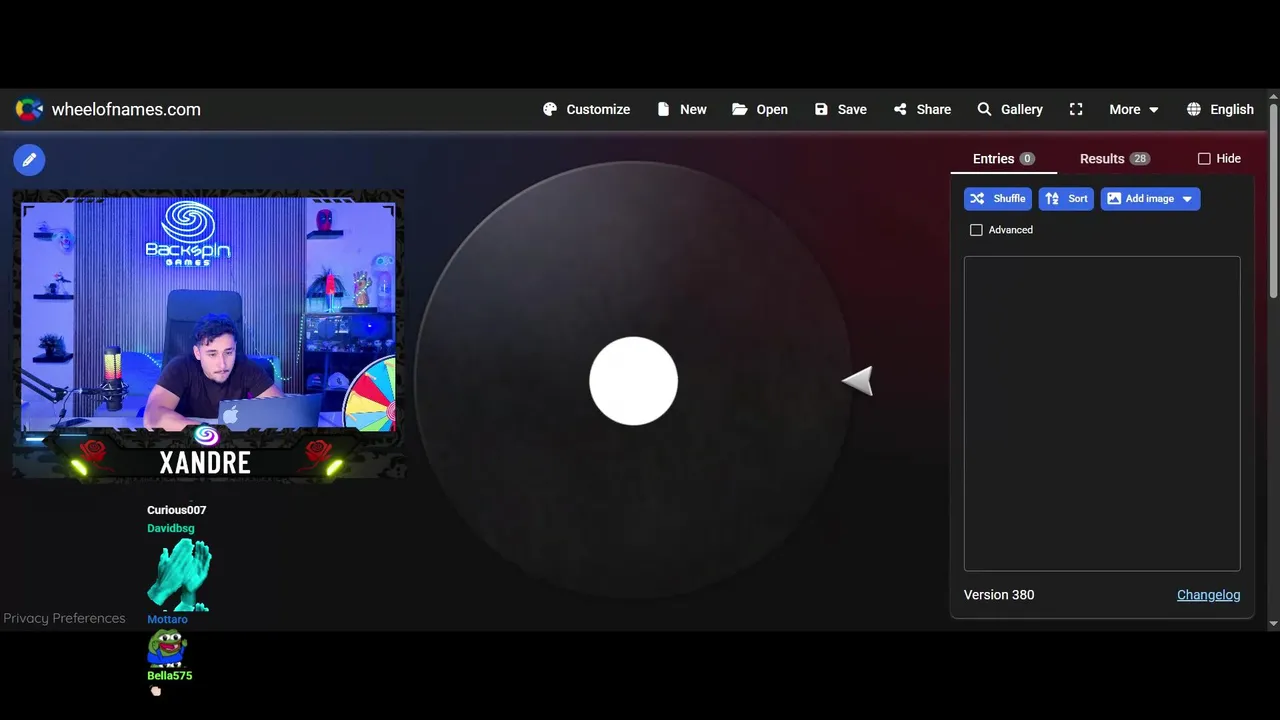Create a New wheel
1280x720 pixels.
(x=682, y=110)
